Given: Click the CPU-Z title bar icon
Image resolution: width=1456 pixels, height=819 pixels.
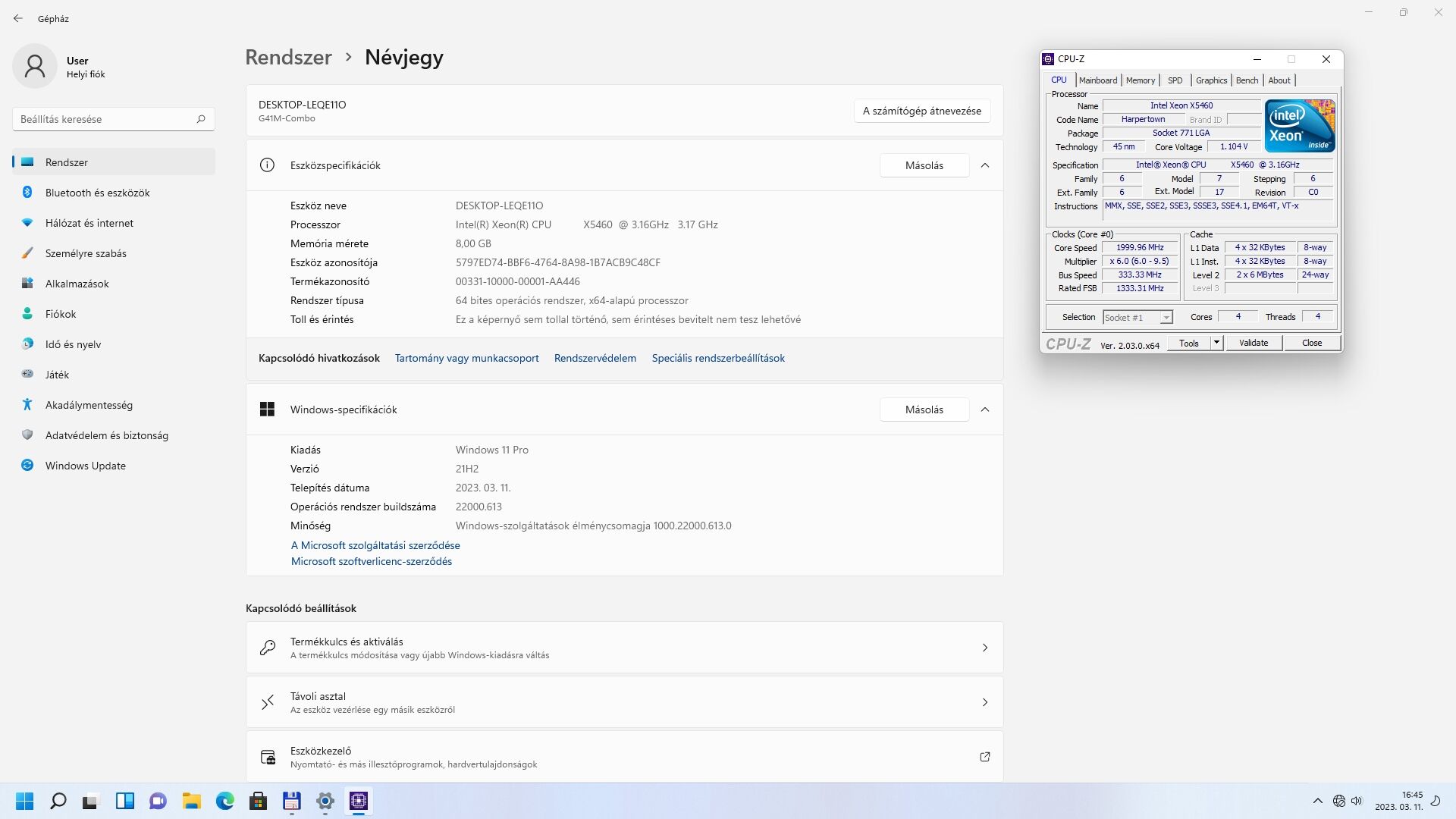Looking at the screenshot, I should 1048,59.
